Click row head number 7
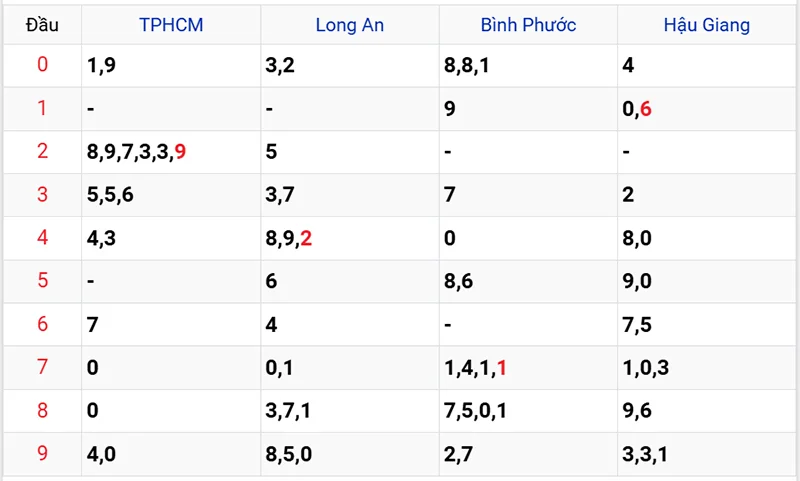Image resolution: width=800 pixels, height=481 pixels. coord(42,367)
